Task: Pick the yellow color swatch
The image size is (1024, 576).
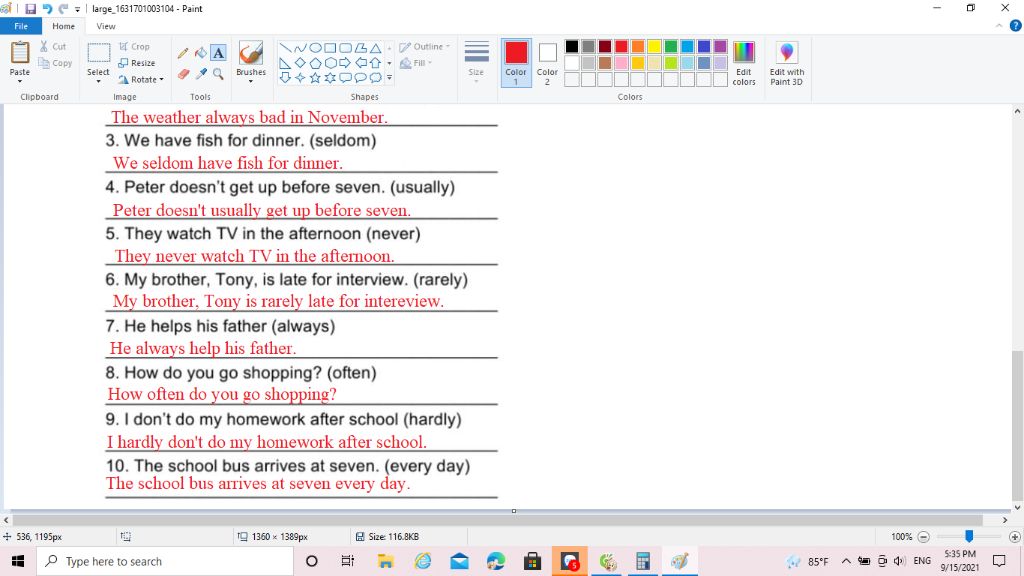Action: pyautogui.click(x=654, y=46)
